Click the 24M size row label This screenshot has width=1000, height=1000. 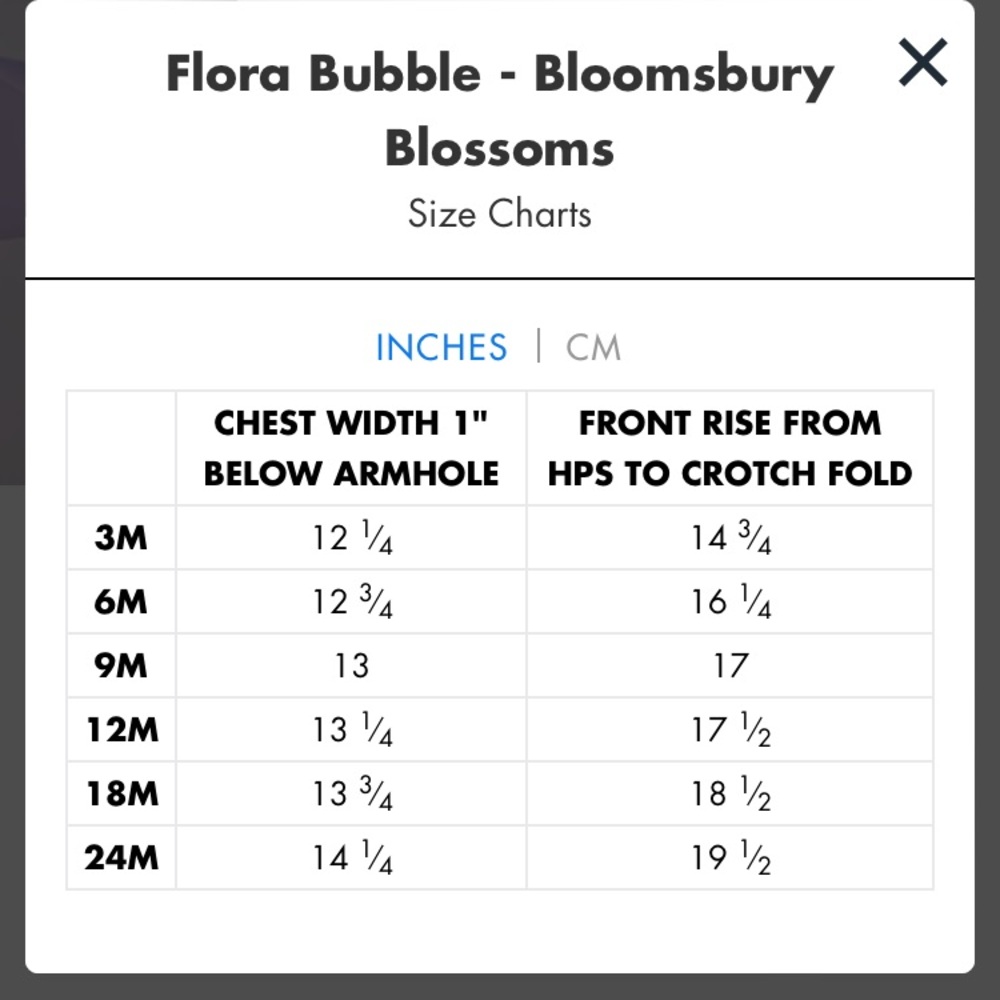(x=121, y=858)
